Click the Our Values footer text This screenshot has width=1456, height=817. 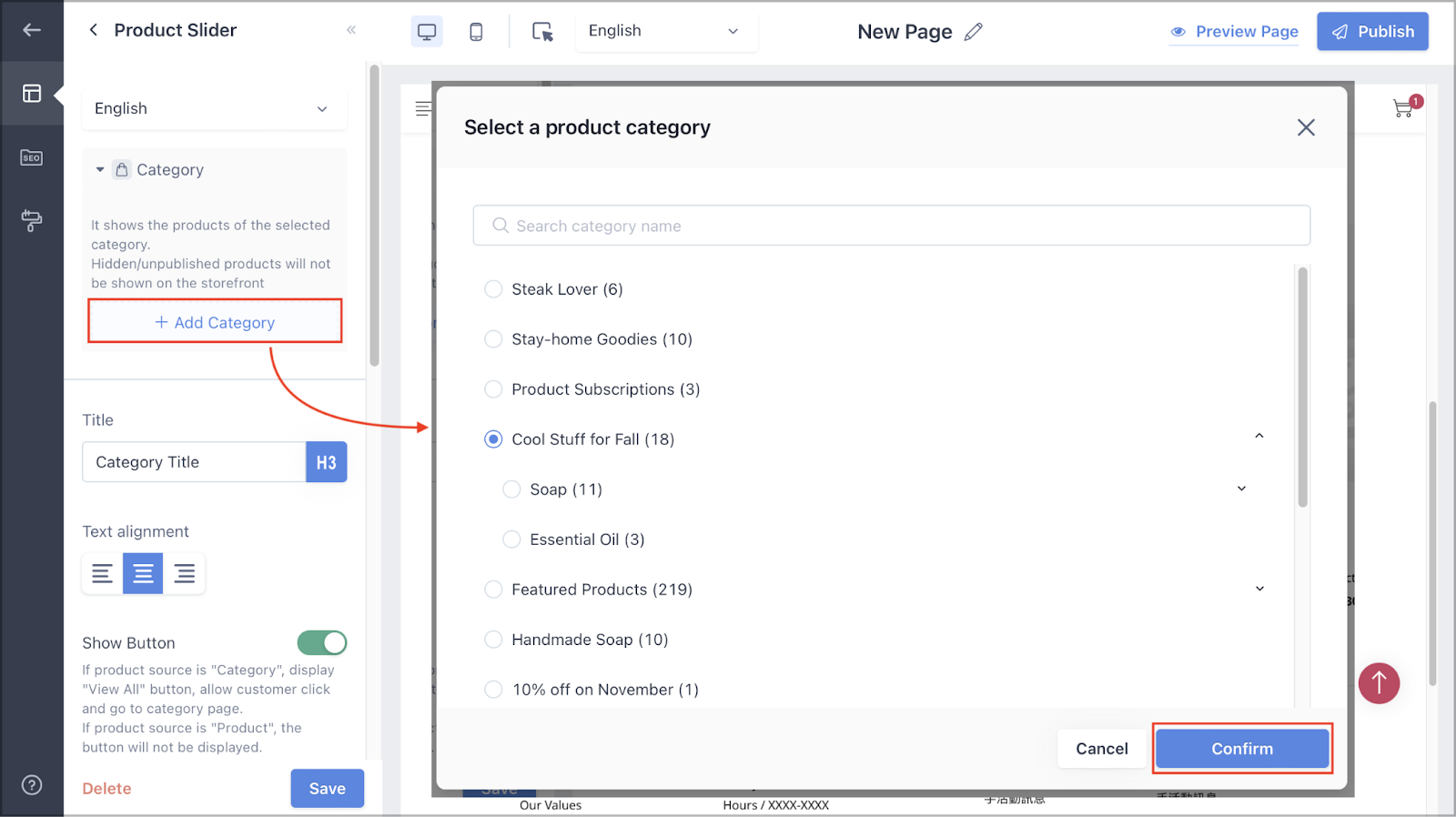(551, 805)
